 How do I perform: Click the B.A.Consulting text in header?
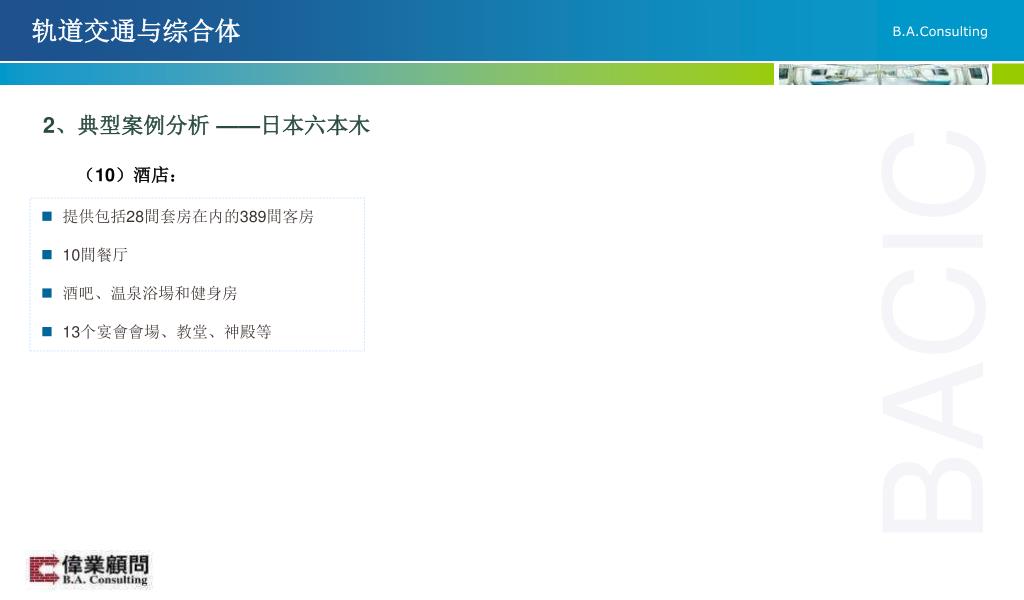(x=940, y=31)
